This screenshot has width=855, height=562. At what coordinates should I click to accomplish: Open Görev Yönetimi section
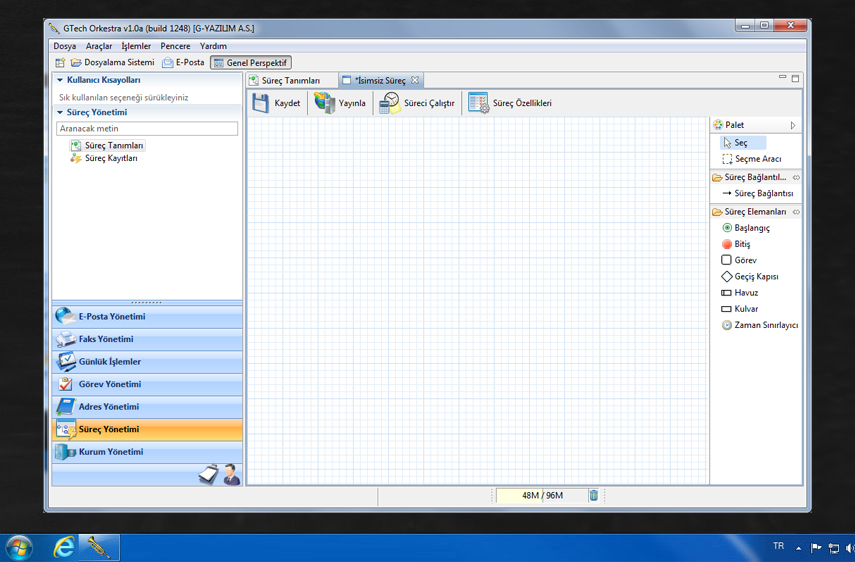(x=147, y=384)
